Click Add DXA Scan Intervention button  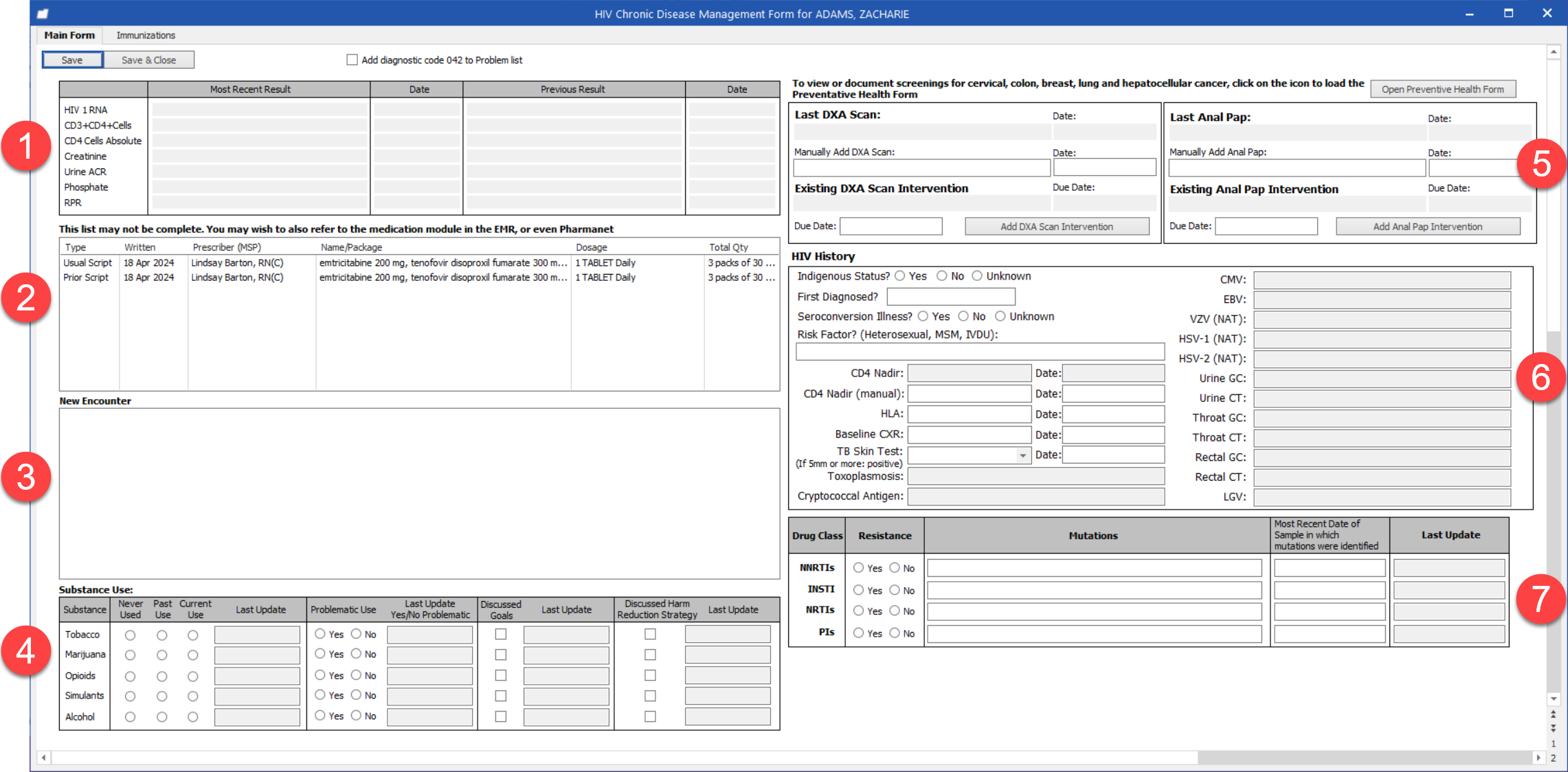coord(1056,227)
